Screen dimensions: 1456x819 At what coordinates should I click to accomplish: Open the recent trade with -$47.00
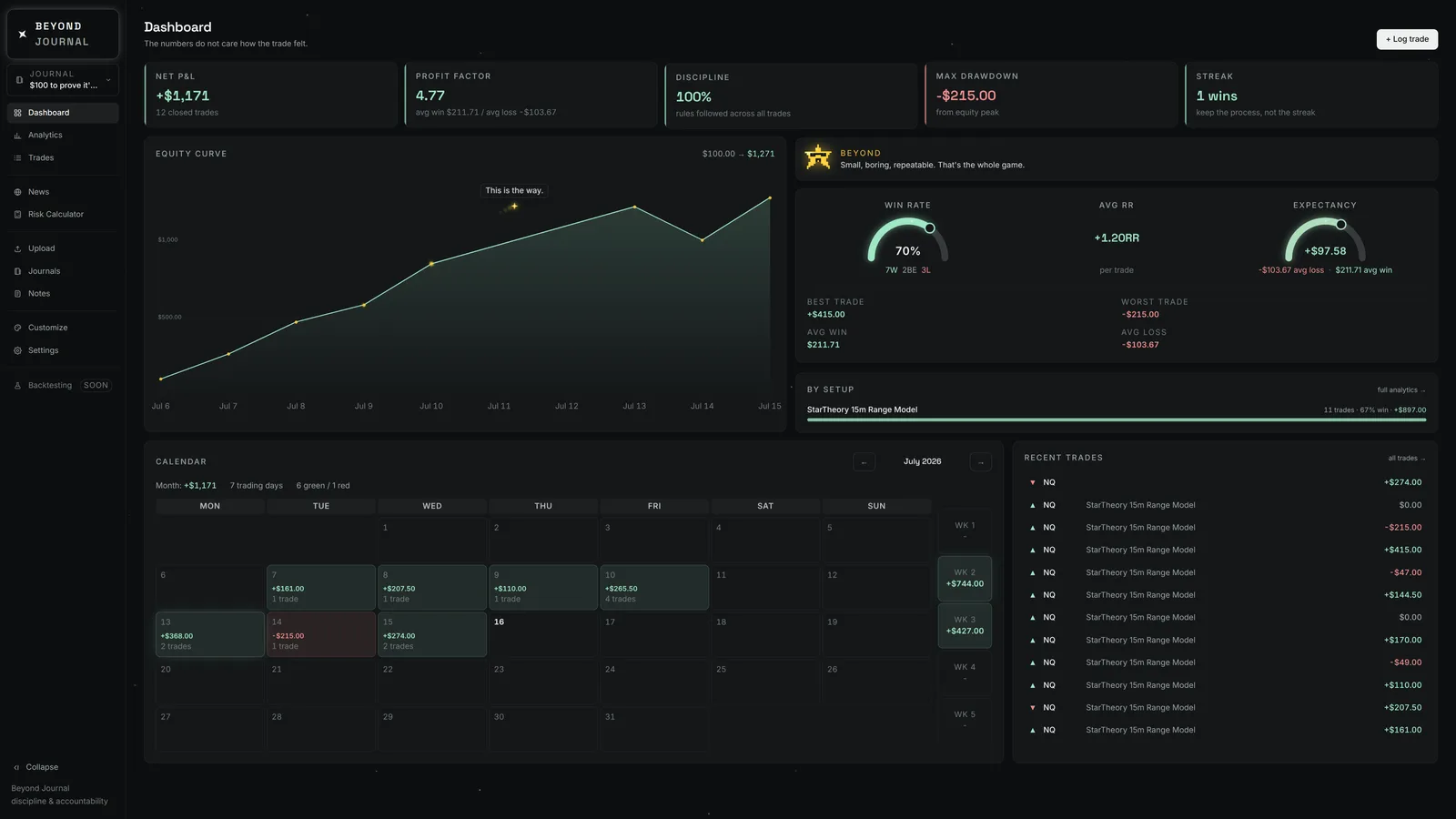(1225, 573)
